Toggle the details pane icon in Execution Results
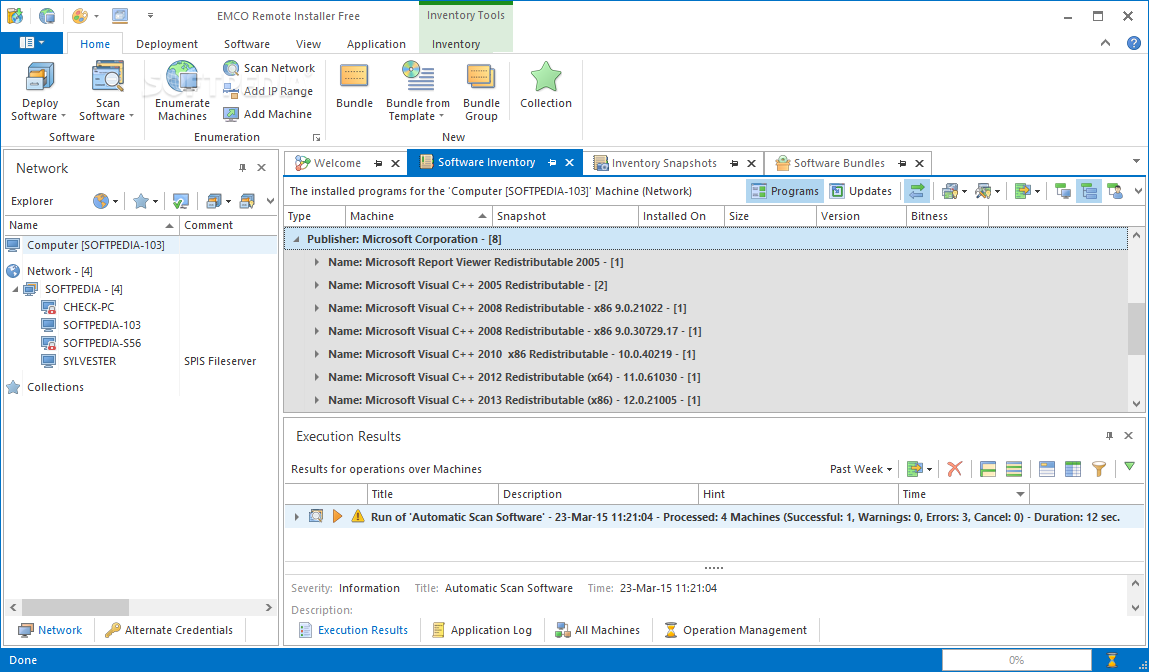This screenshot has width=1149, height=672. click(1046, 469)
